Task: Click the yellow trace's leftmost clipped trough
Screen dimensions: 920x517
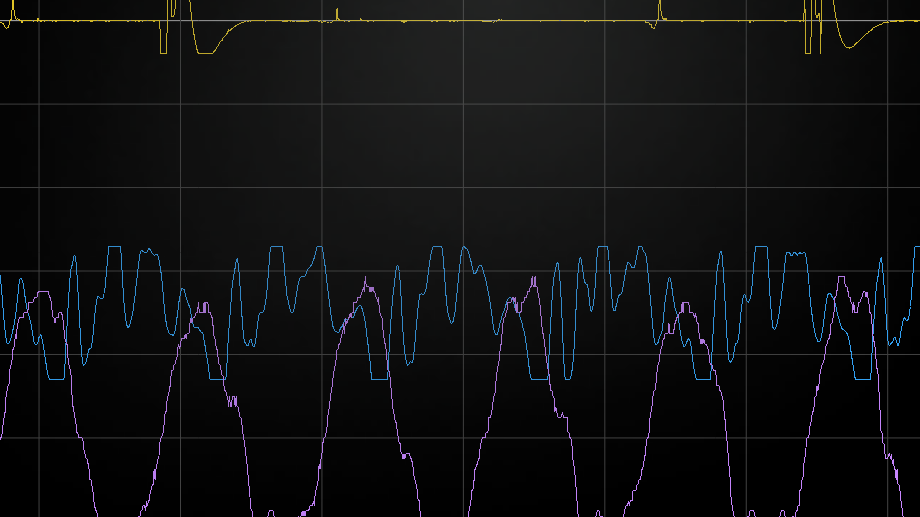Action: [x=205, y=52]
